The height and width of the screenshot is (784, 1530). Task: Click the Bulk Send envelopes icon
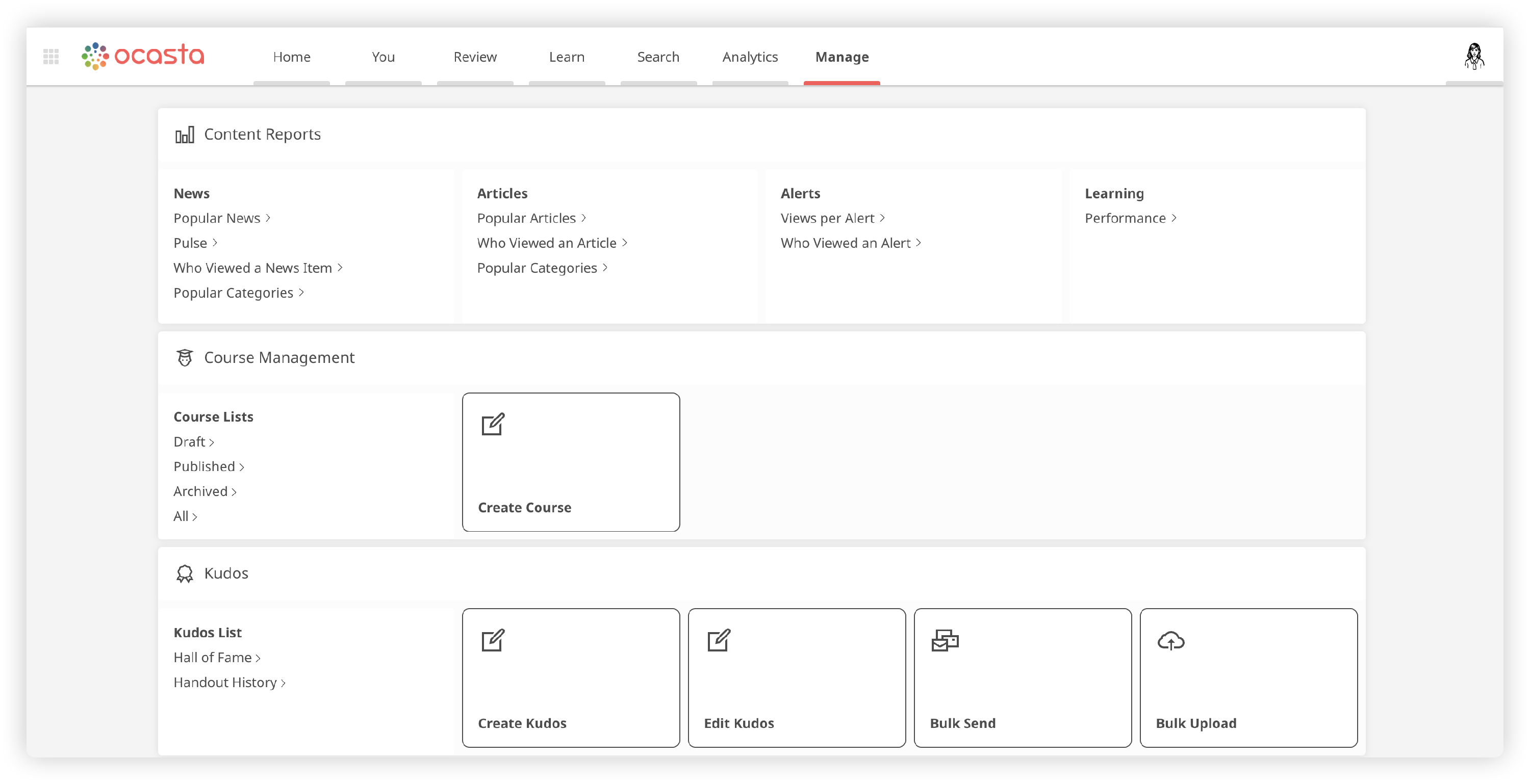945,640
